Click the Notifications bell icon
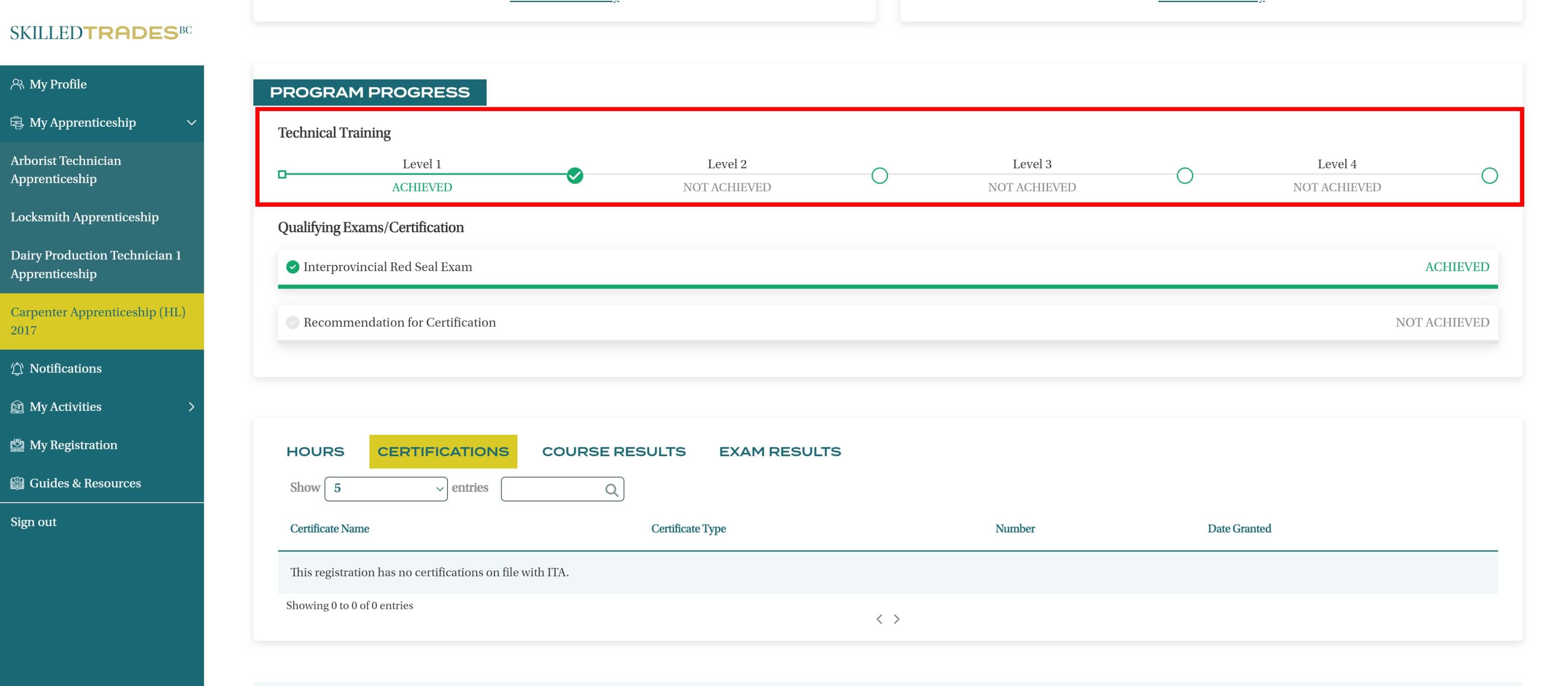The width and height of the screenshot is (1568, 686). (17, 368)
